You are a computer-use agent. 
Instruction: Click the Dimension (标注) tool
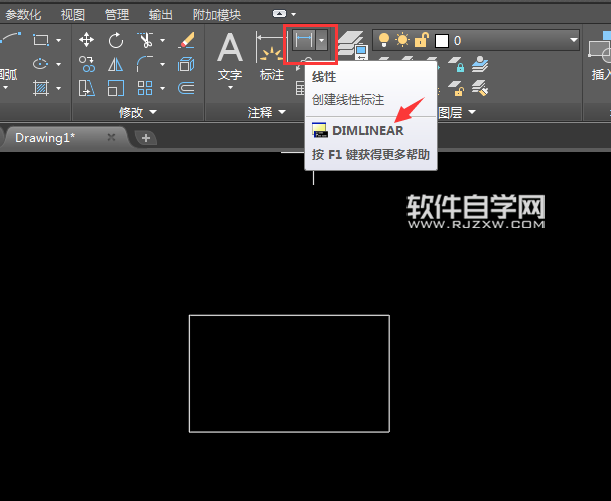pos(271,56)
